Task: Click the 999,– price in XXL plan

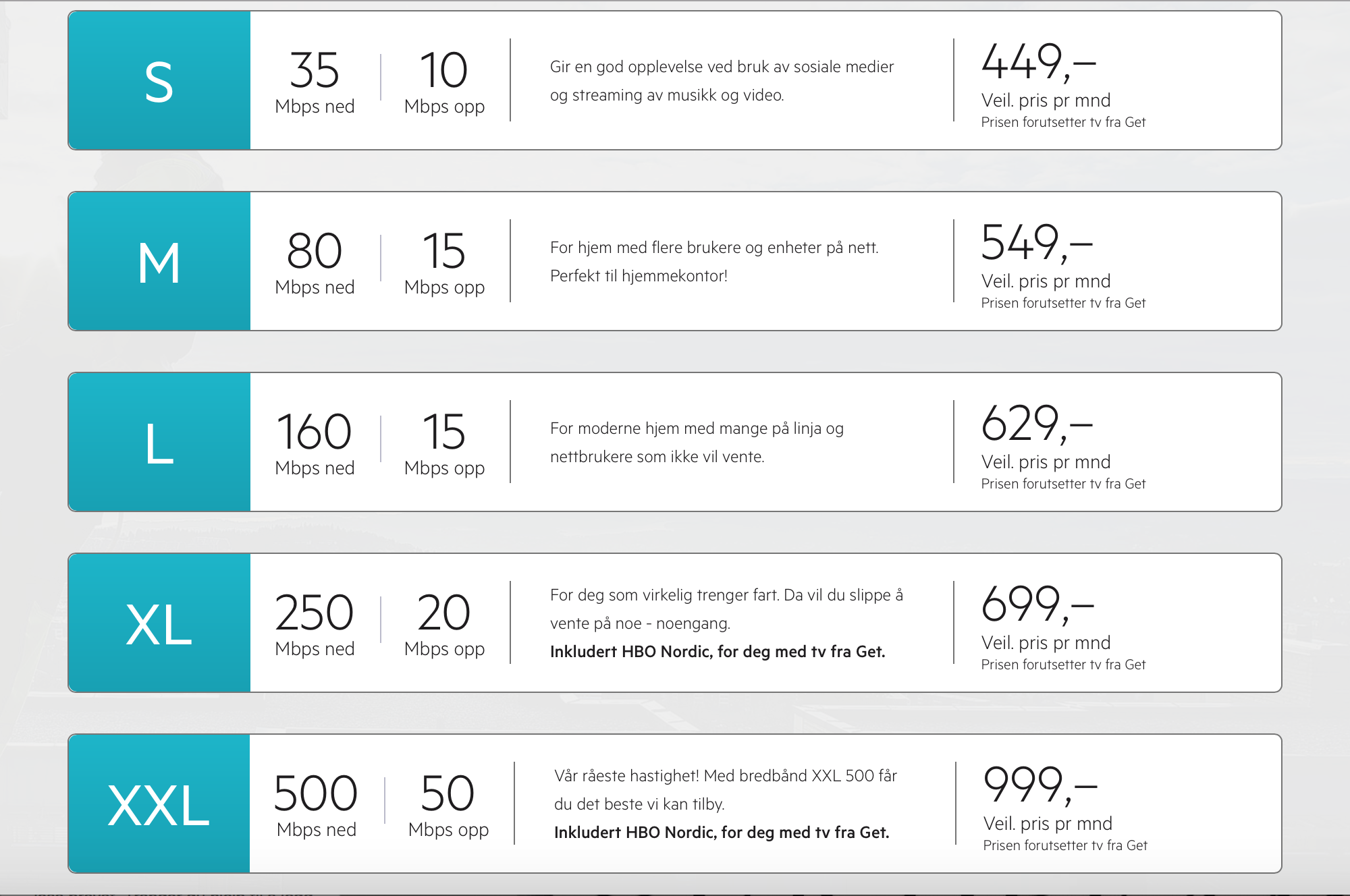Action: click(x=1041, y=785)
